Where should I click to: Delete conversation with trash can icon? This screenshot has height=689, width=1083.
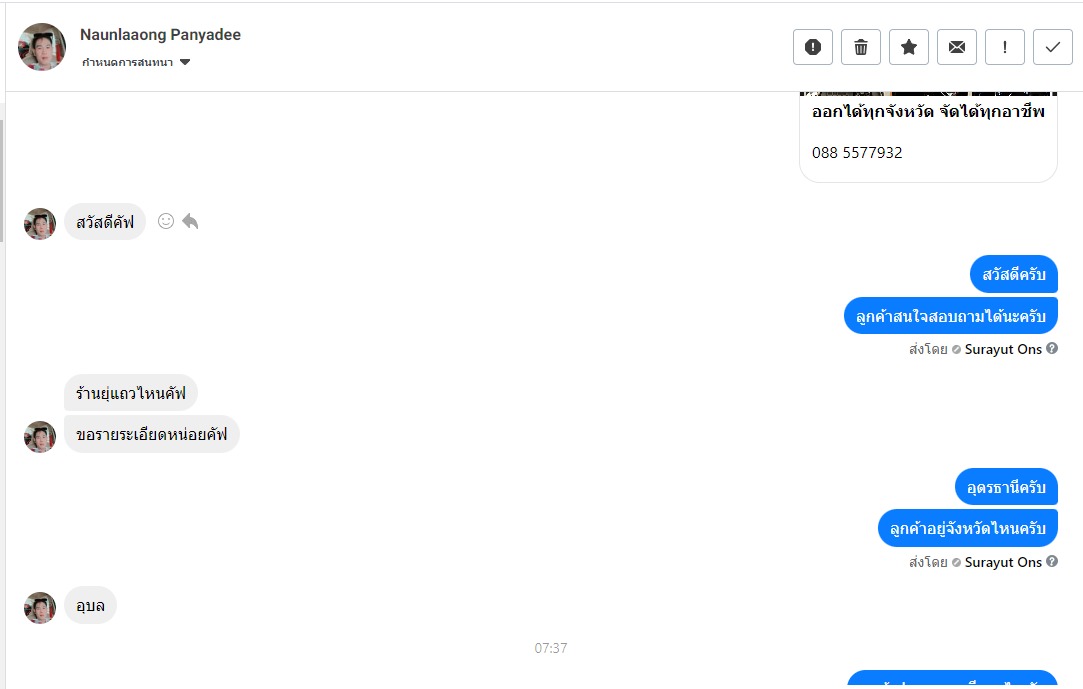pos(861,47)
